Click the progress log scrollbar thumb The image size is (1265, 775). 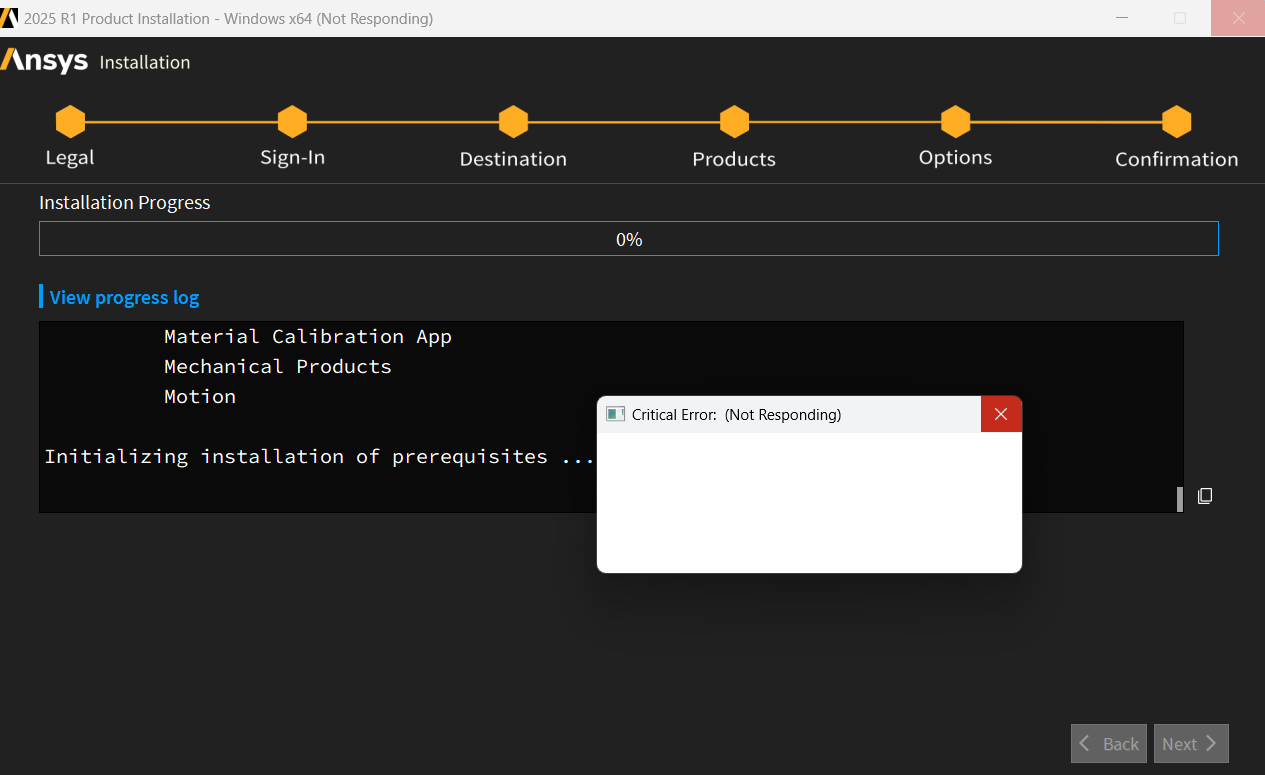1180,499
